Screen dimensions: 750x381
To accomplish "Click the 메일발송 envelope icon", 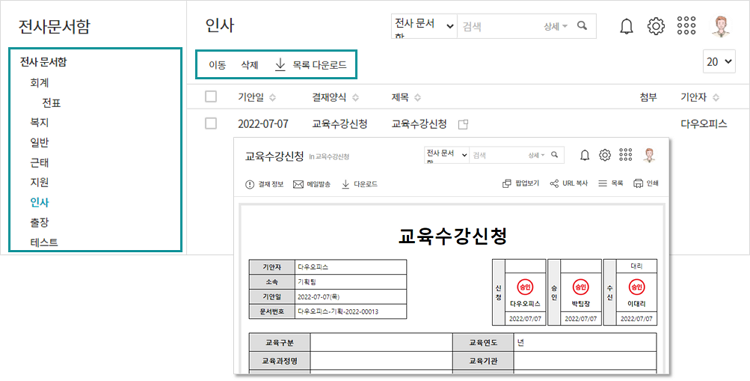I will [x=298, y=184].
